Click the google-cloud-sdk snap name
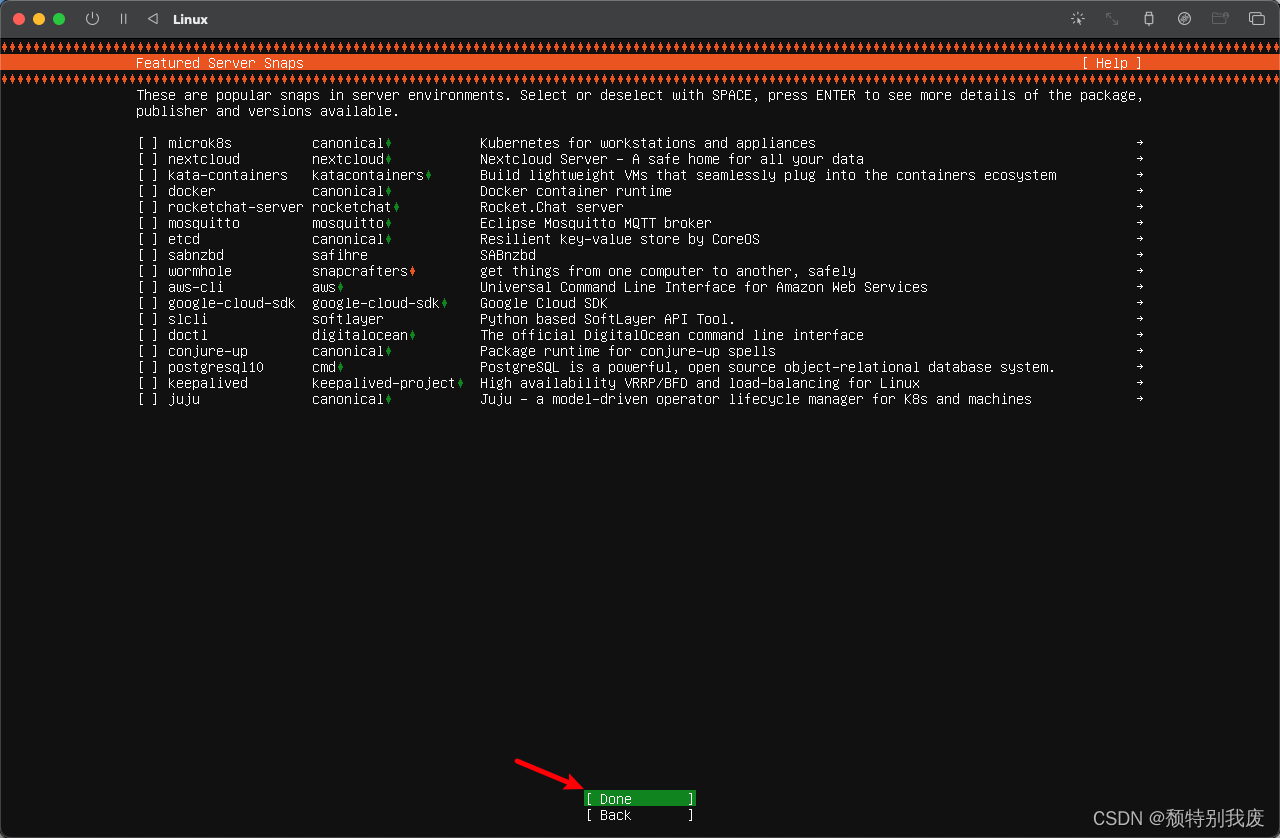Viewport: 1280px width, 838px height. (232, 303)
